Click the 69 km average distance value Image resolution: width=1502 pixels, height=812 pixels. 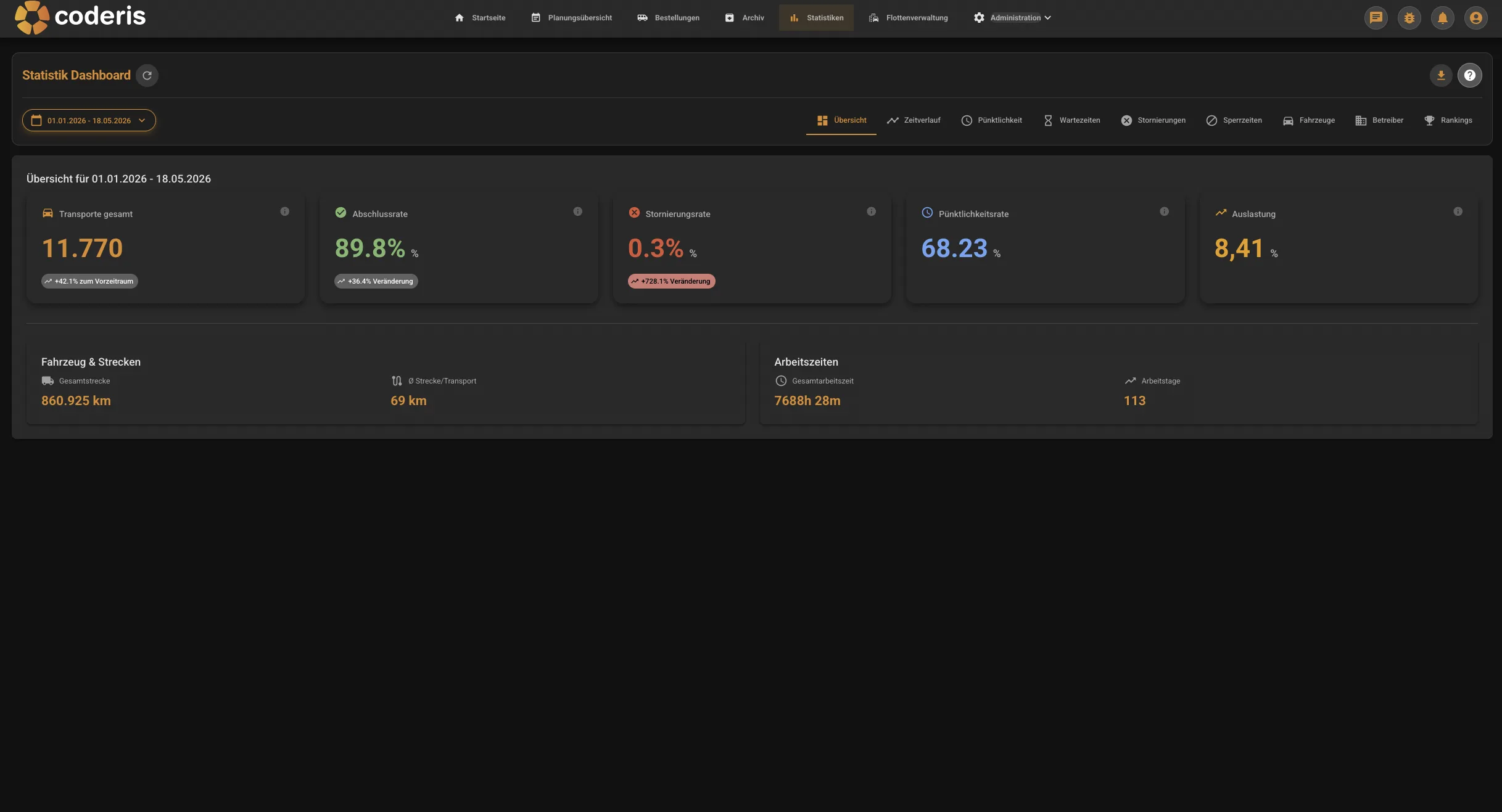pyautogui.click(x=408, y=401)
